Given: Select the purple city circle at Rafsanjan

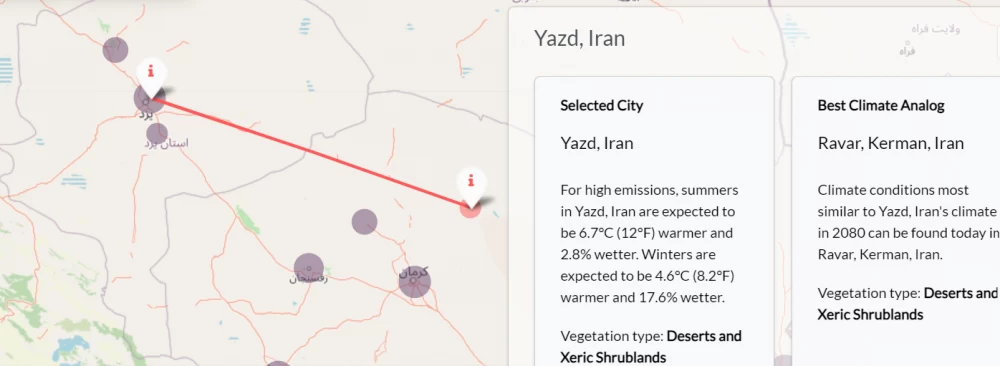Looking at the screenshot, I should (309, 268).
